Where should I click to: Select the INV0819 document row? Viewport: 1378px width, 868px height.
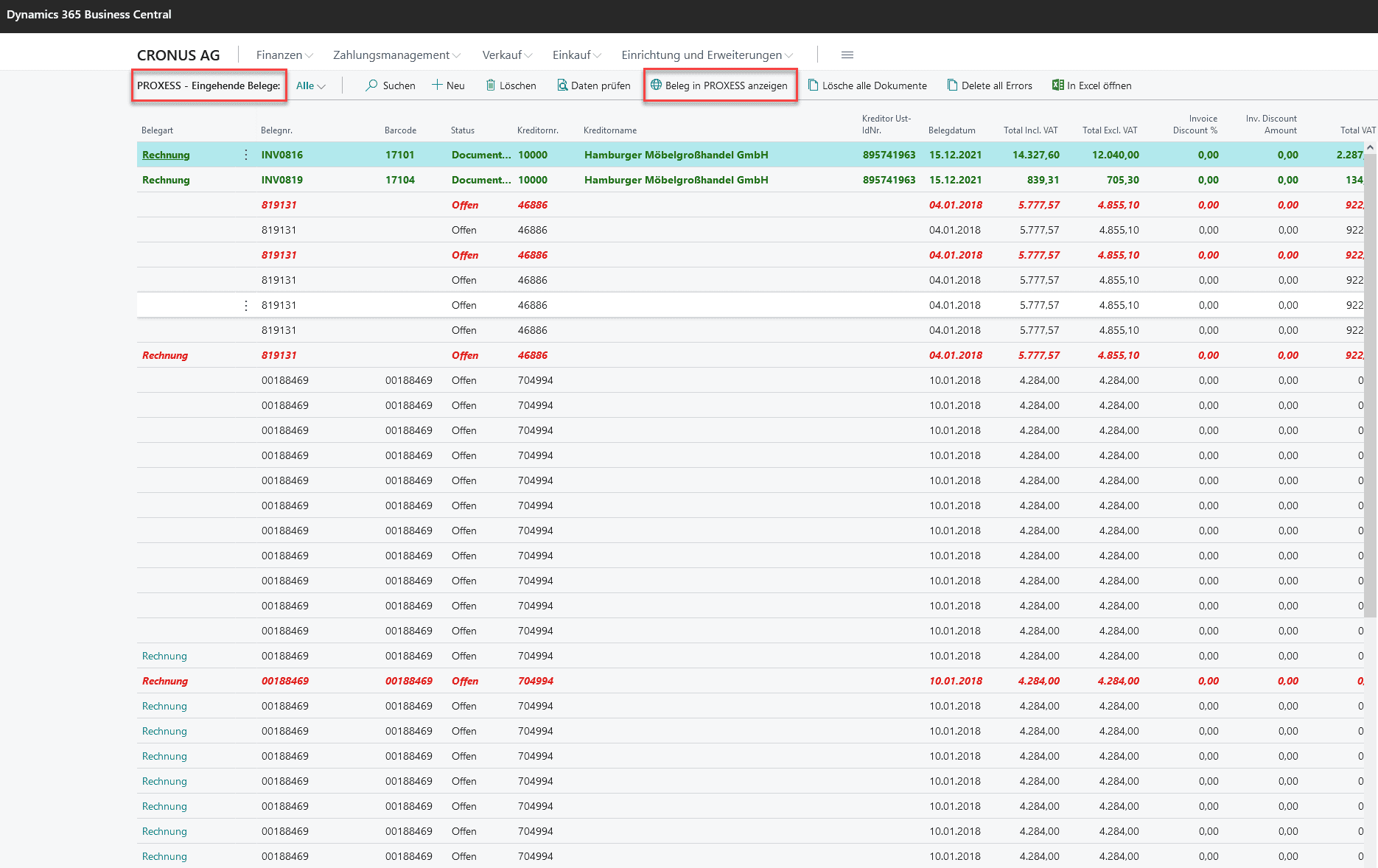coord(281,180)
